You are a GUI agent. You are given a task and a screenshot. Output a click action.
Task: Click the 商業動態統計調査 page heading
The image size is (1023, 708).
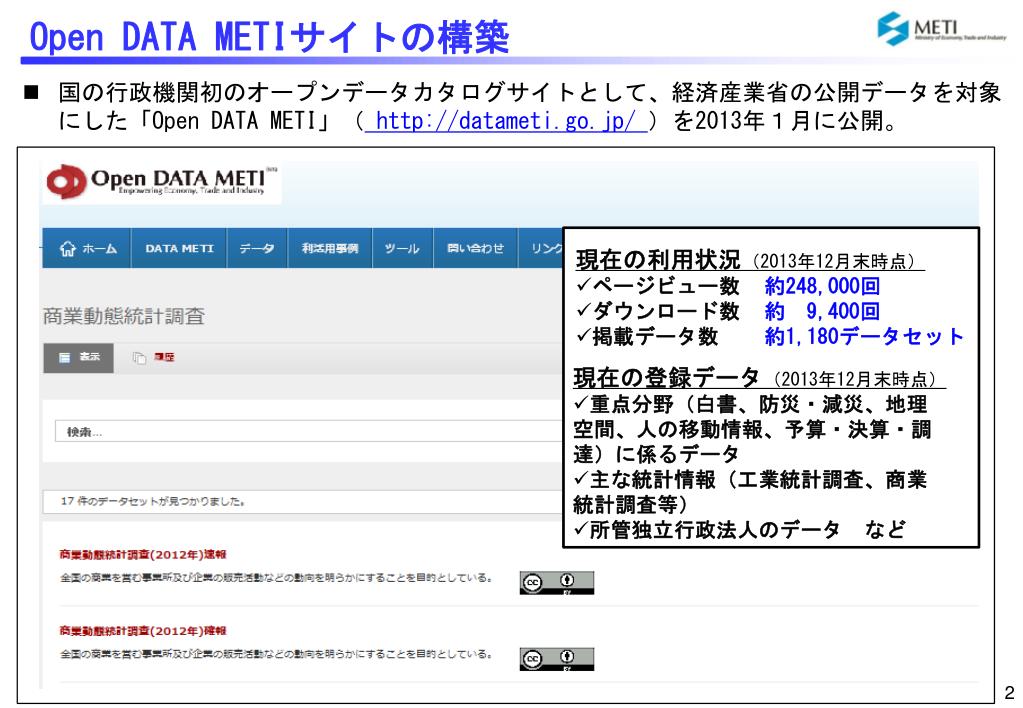[x=124, y=316]
